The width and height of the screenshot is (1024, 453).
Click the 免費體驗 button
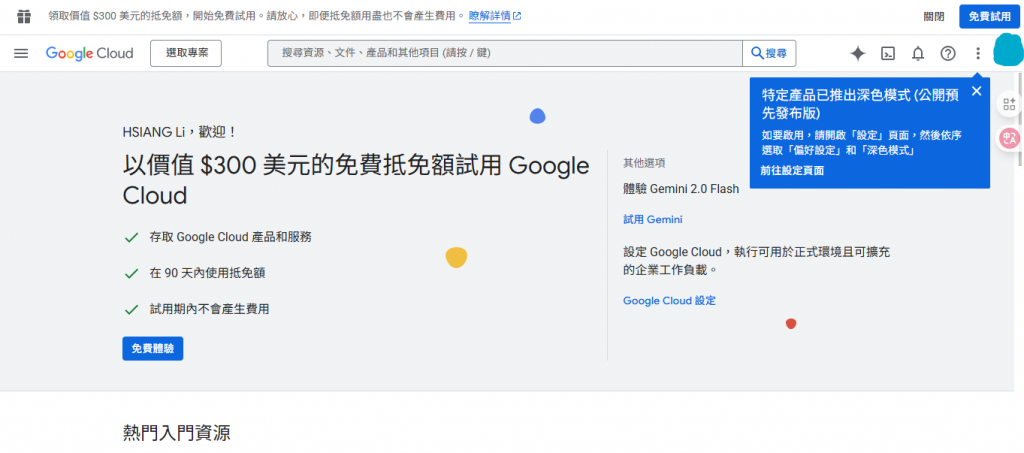point(153,349)
